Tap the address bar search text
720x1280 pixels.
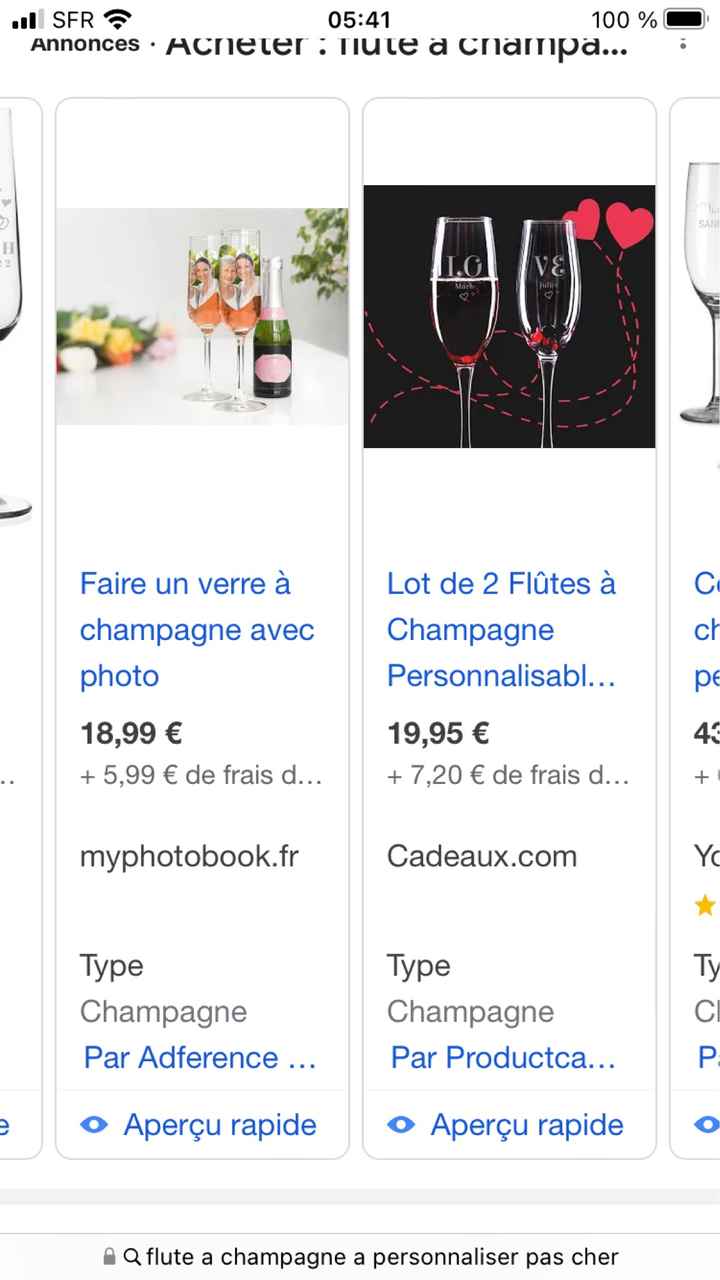coord(382,1257)
